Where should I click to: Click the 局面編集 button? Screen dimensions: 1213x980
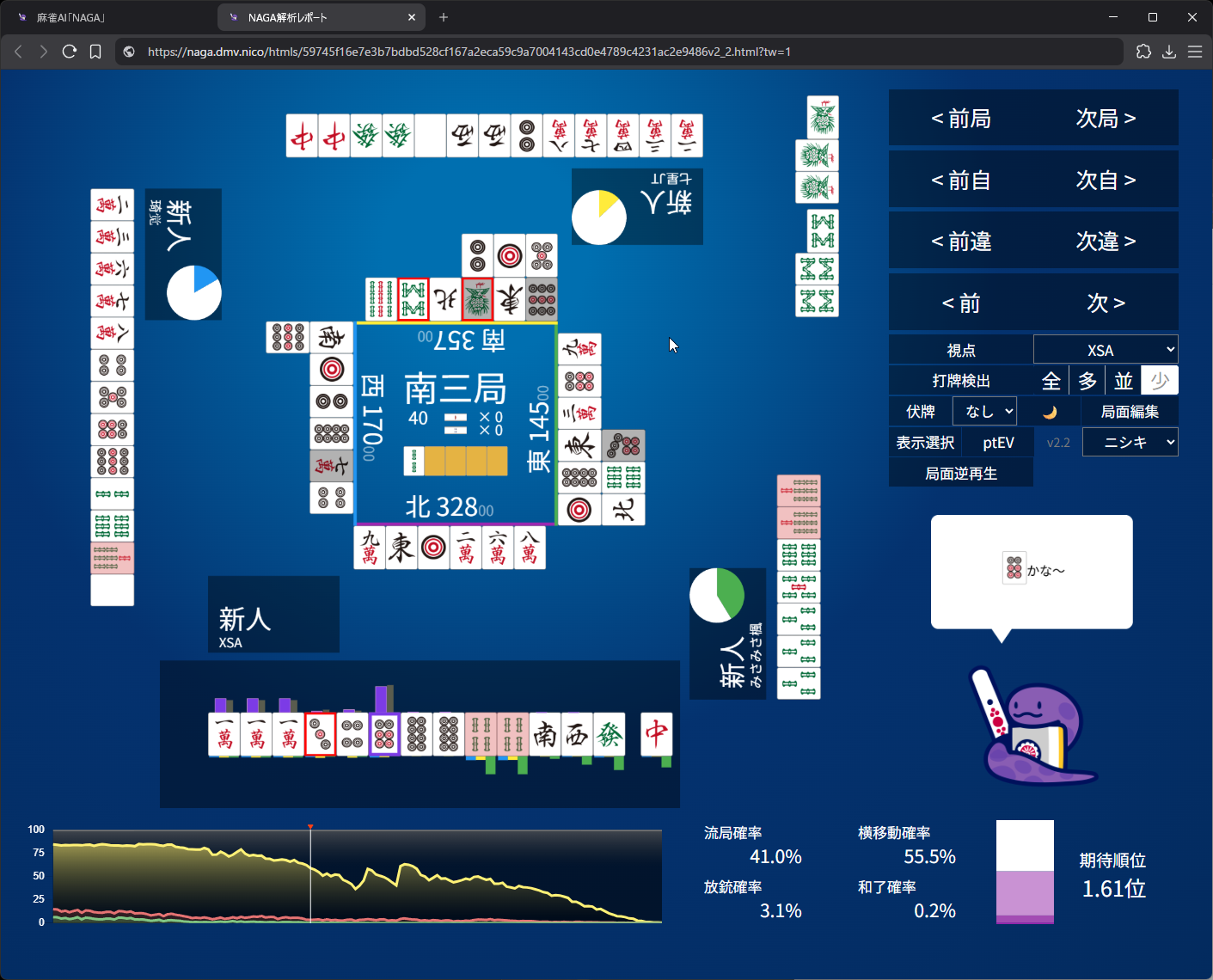click(x=1130, y=412)
